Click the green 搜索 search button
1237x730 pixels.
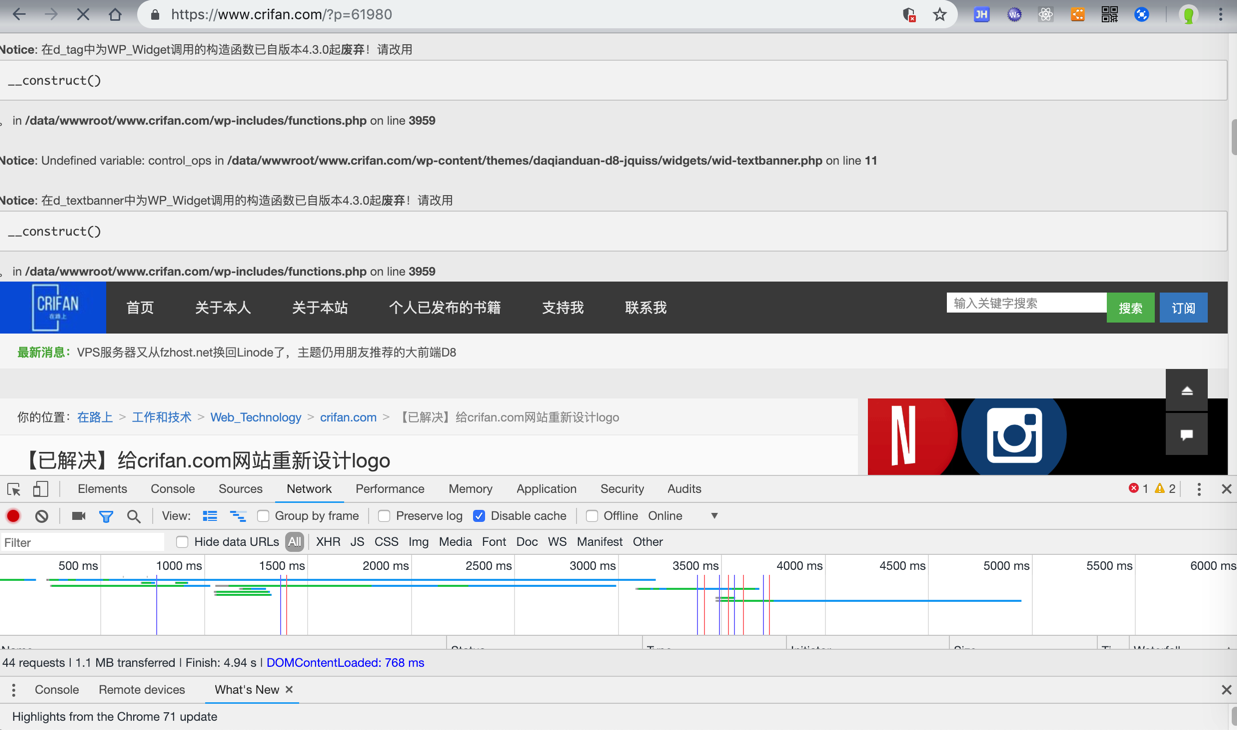click(x=1130, y=308)
